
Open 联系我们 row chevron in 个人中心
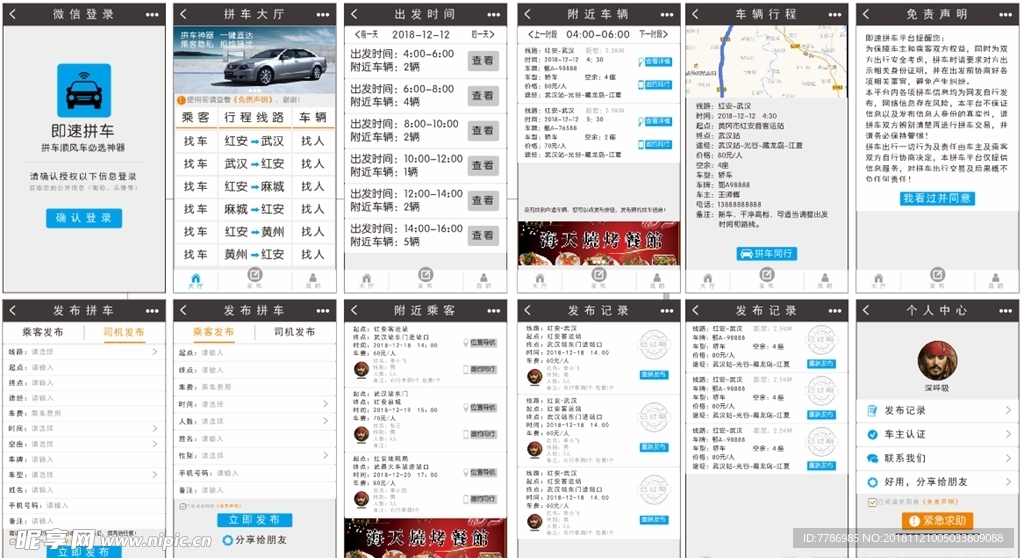pos(1008,458)
